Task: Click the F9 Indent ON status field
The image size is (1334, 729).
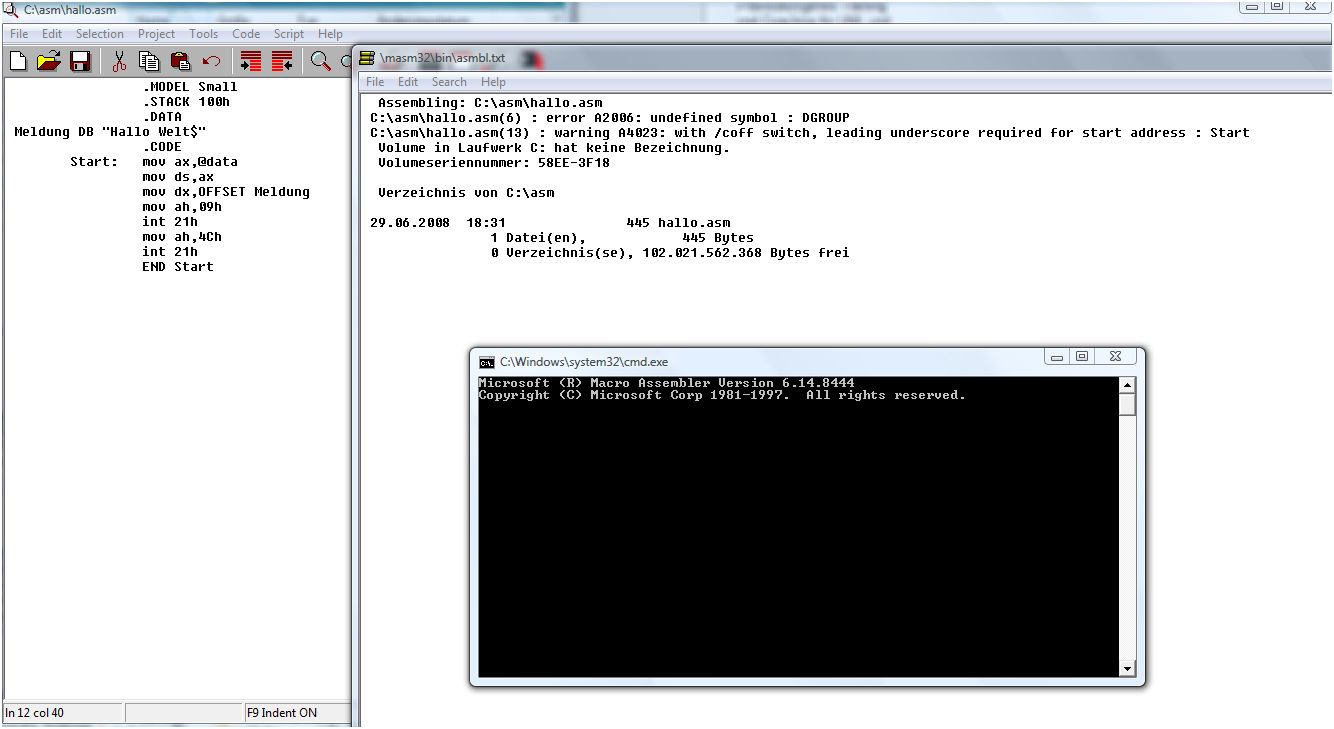Action: coord(297,713)
